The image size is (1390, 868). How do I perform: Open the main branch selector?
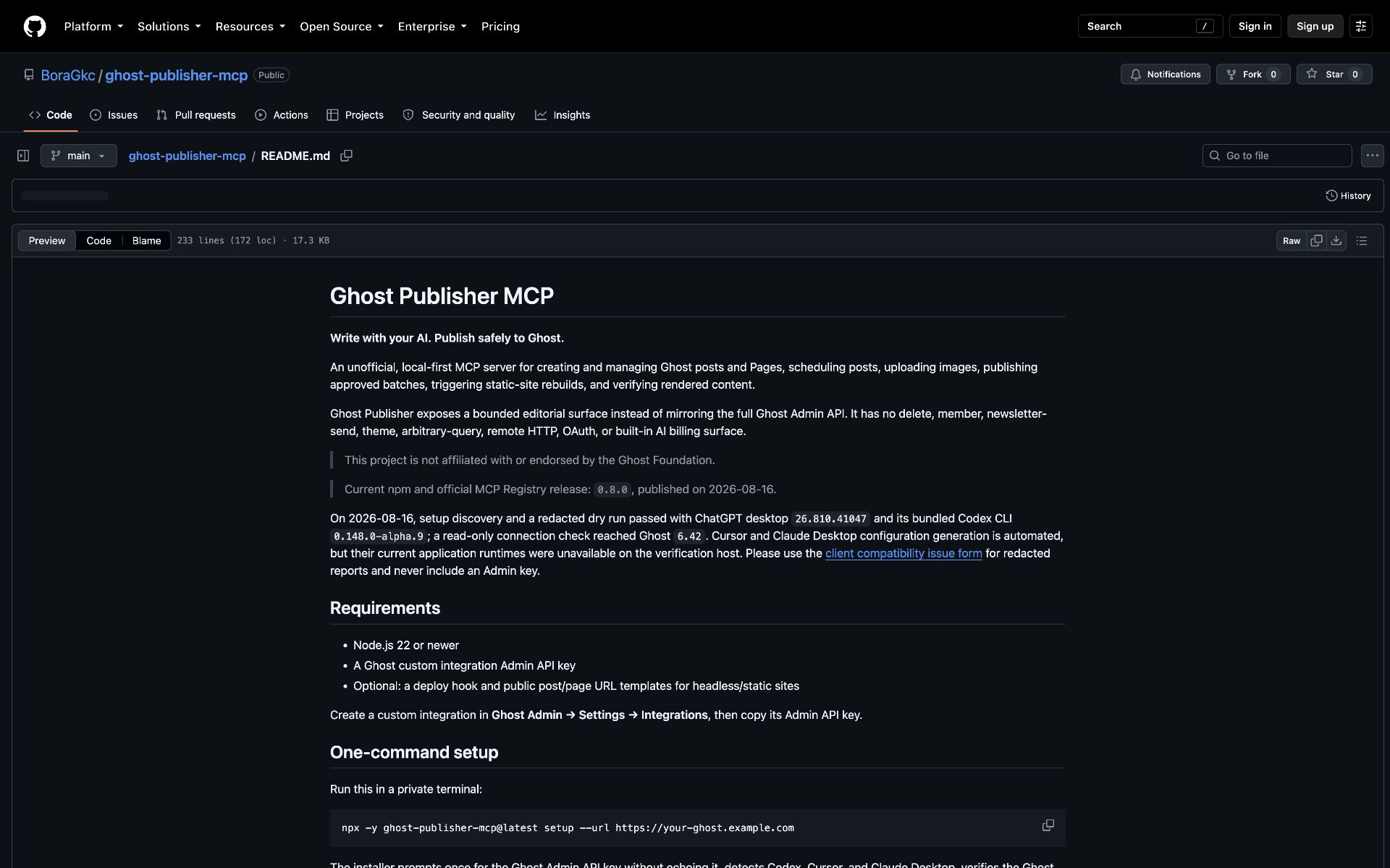78,156
